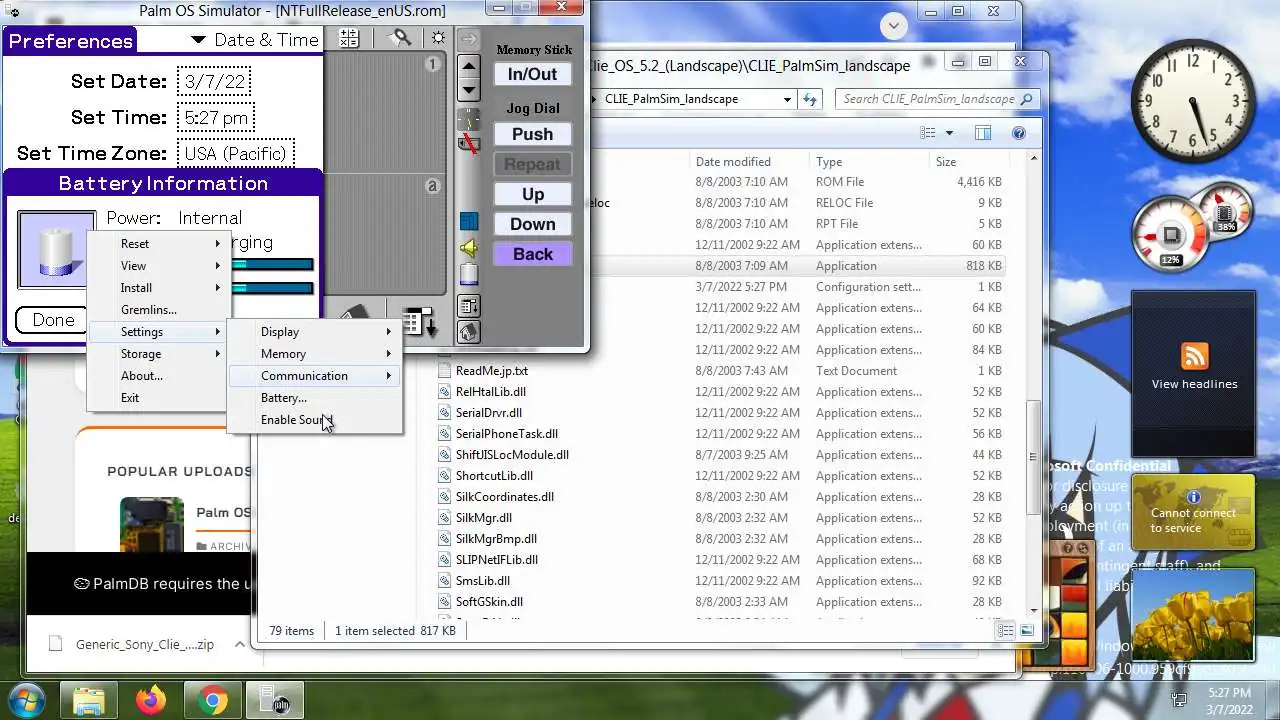Open the view options dropdown arrow in Explorer
The width and height of the screenshot is (1280, 720).
949,133
